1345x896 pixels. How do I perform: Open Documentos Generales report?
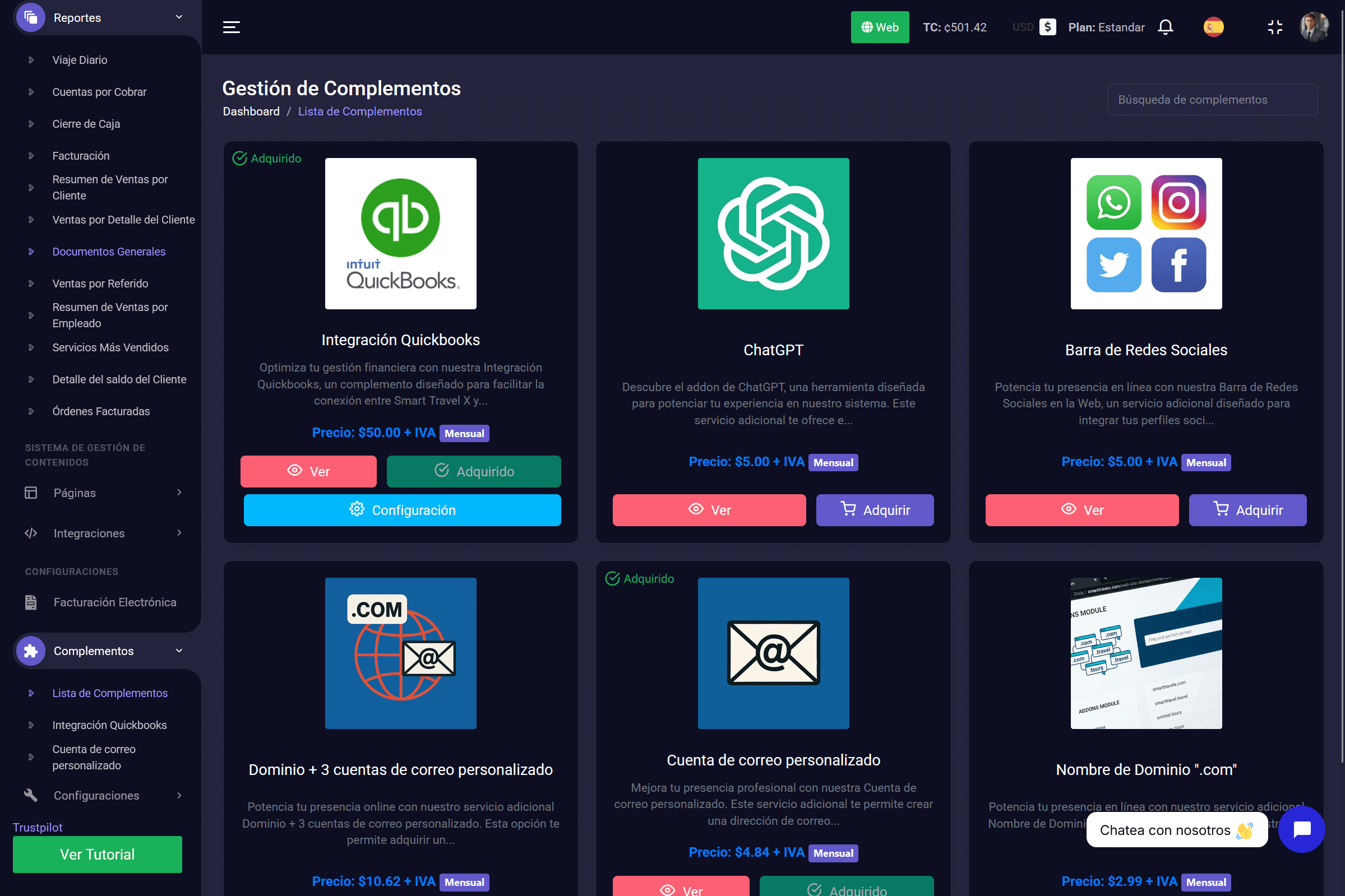click(x=109, y=252)
